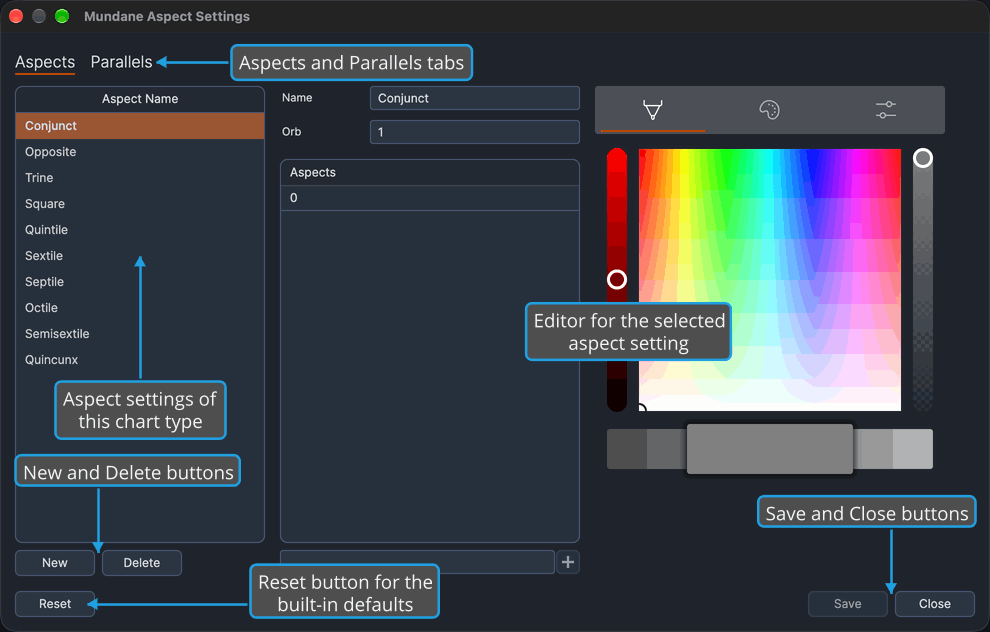Select the color picker marker tab icon

point(653,110)
